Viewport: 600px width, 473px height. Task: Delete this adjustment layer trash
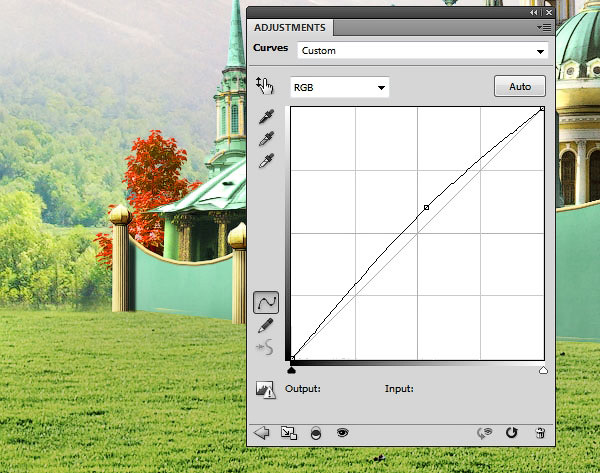tap(540, 433)
